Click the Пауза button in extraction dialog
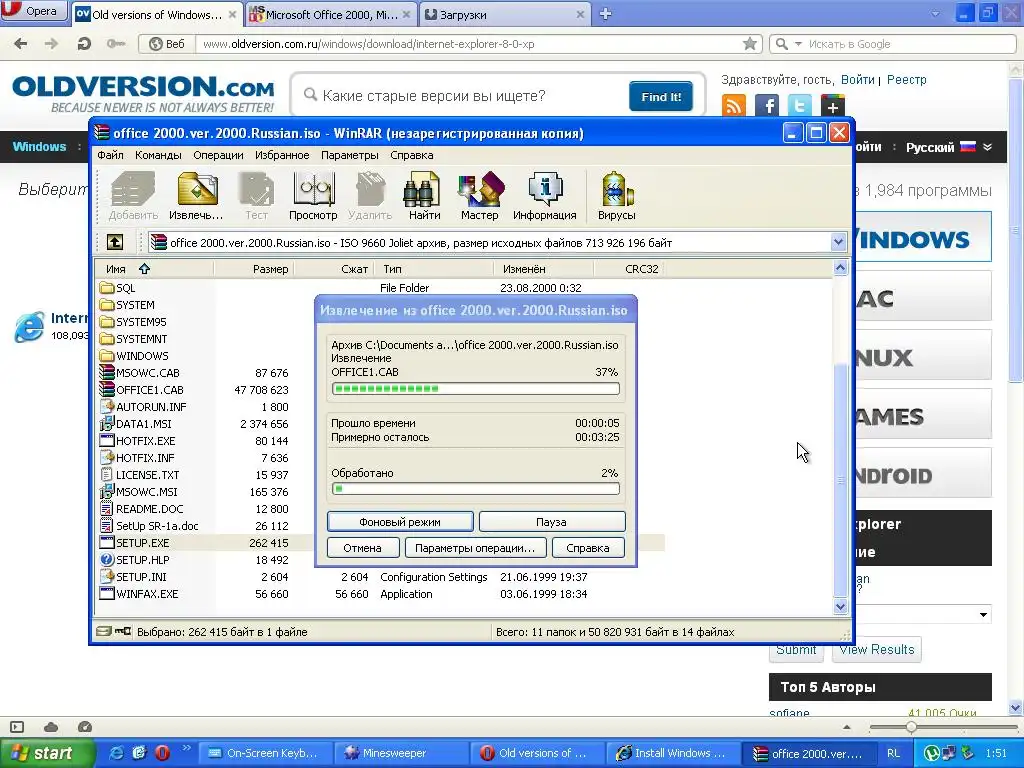This screenshot has height=768, width=1024. point(552,522)
